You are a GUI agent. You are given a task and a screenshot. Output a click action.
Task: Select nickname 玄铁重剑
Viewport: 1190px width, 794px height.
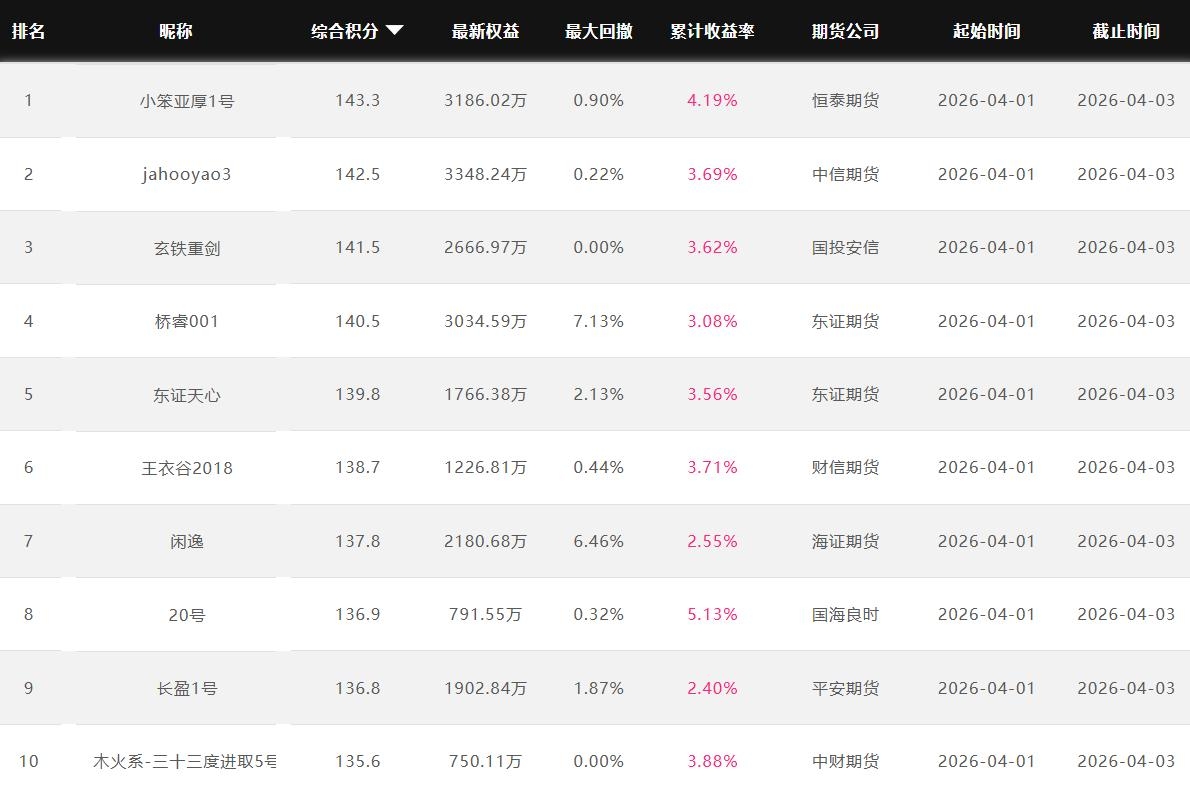[187, 248]
